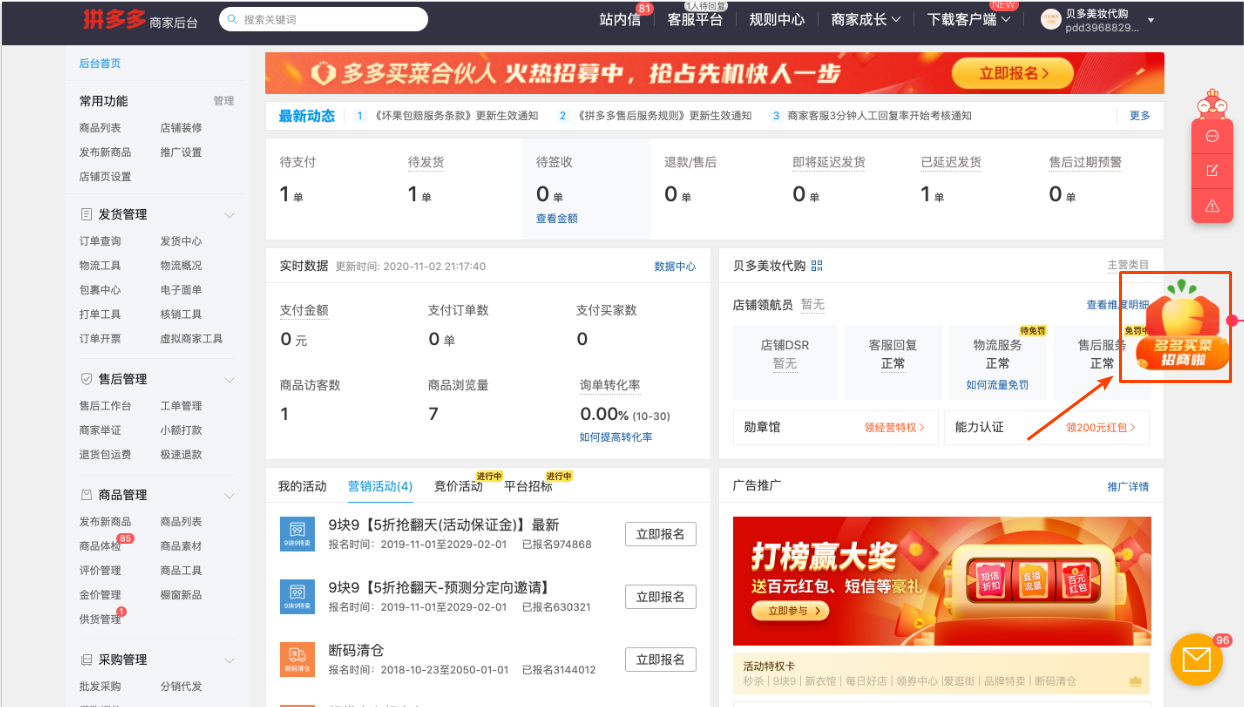1244x707 pixels.
Task: Open the 打榜赢大奖 ad banner
Action: click(942, 581)
